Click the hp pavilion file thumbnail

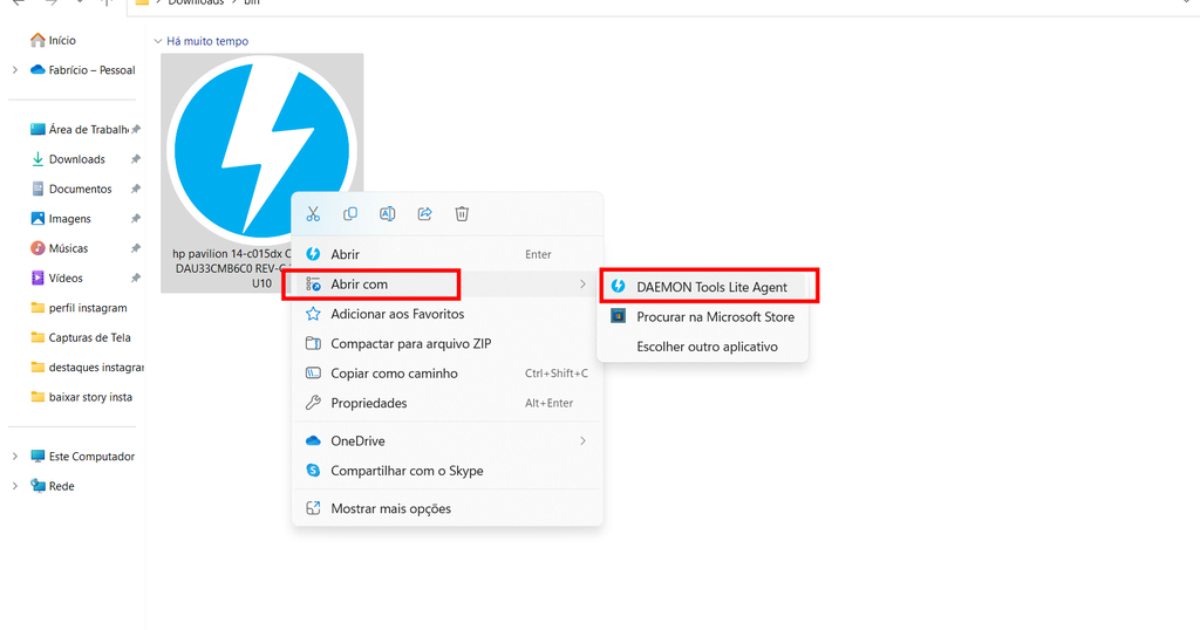point(262,150)
